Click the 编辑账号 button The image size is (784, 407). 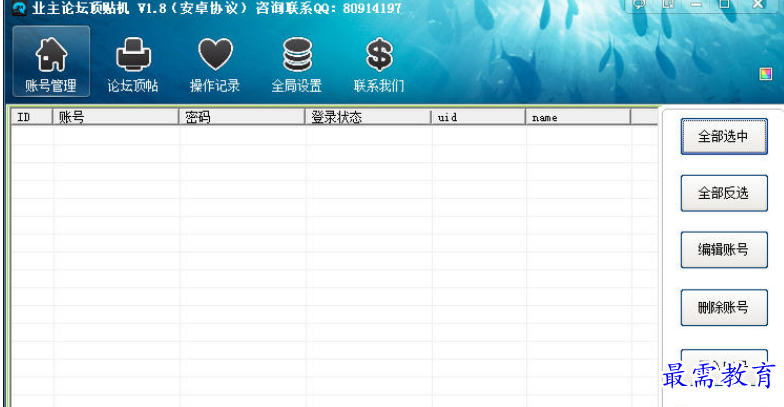(724, 250)
